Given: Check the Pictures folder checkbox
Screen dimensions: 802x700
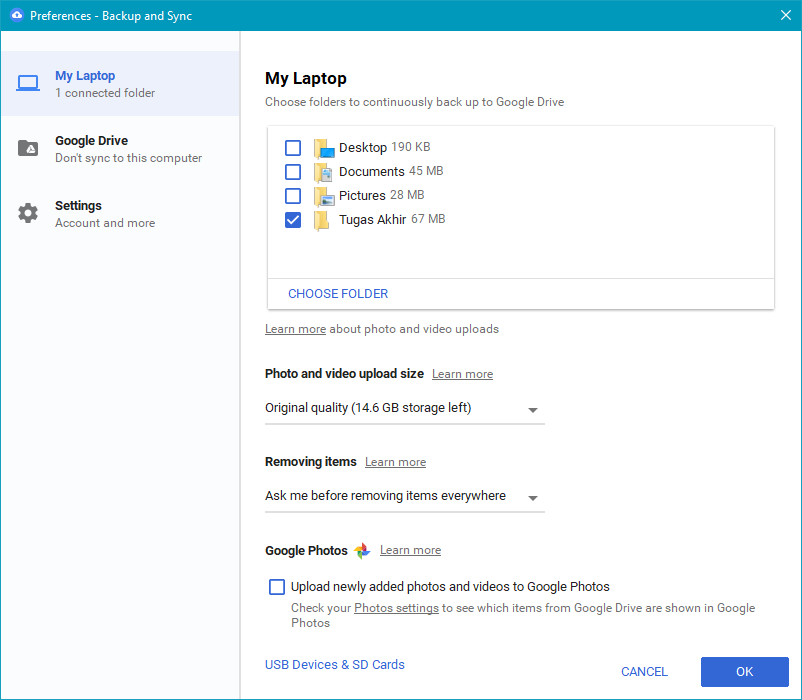Looking at the screenshot, I should click(293, 196).
